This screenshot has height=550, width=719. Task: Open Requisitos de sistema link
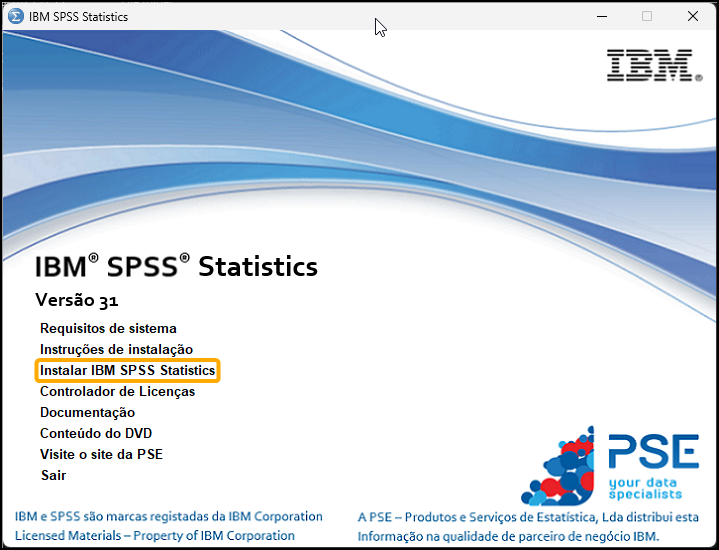pos(108,328)
